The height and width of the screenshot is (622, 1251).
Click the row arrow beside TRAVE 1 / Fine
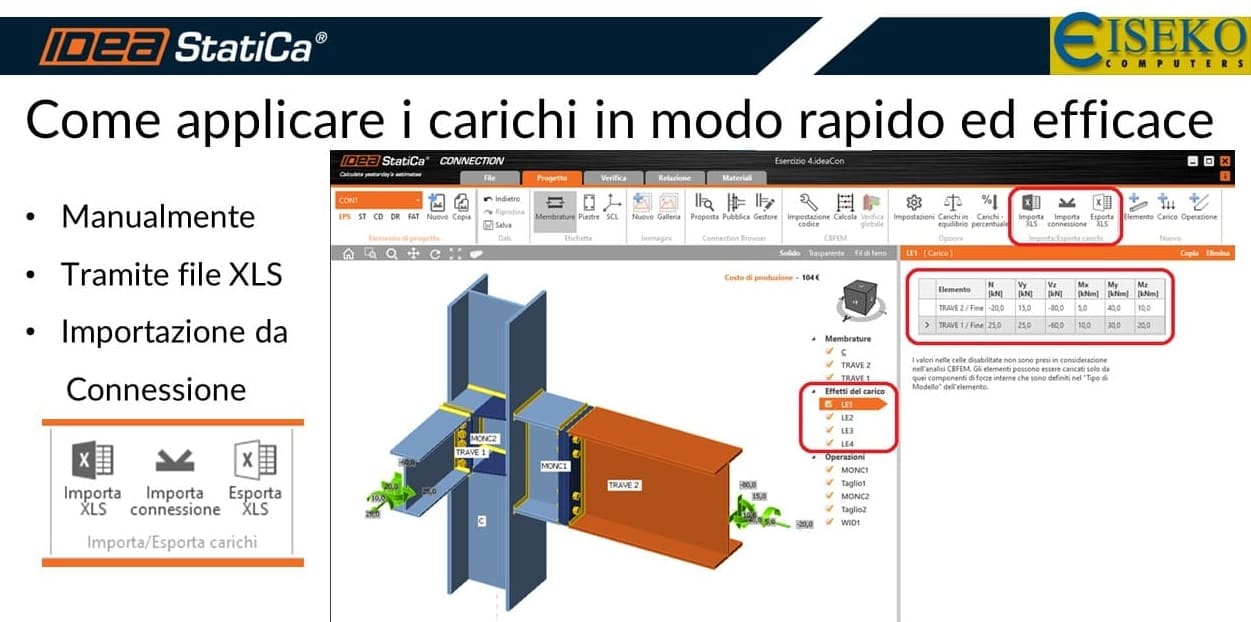point(926,325)
